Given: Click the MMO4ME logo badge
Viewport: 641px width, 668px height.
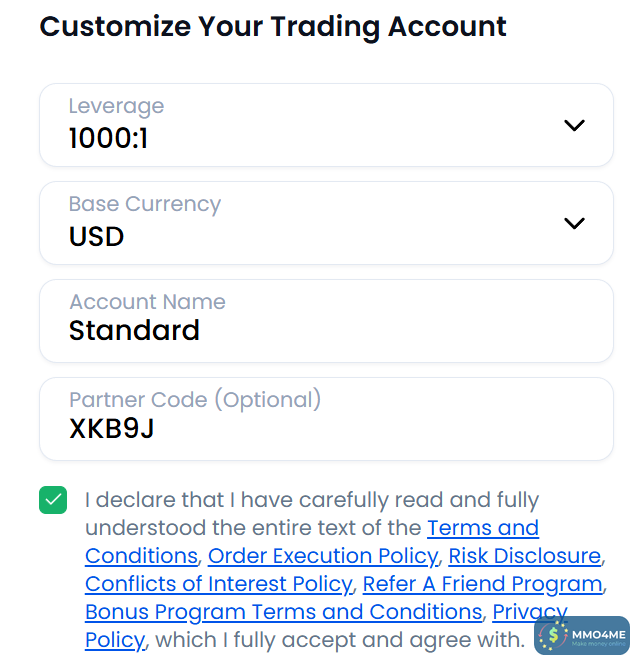Looking at the screenshot, I should tap(582, 636).
